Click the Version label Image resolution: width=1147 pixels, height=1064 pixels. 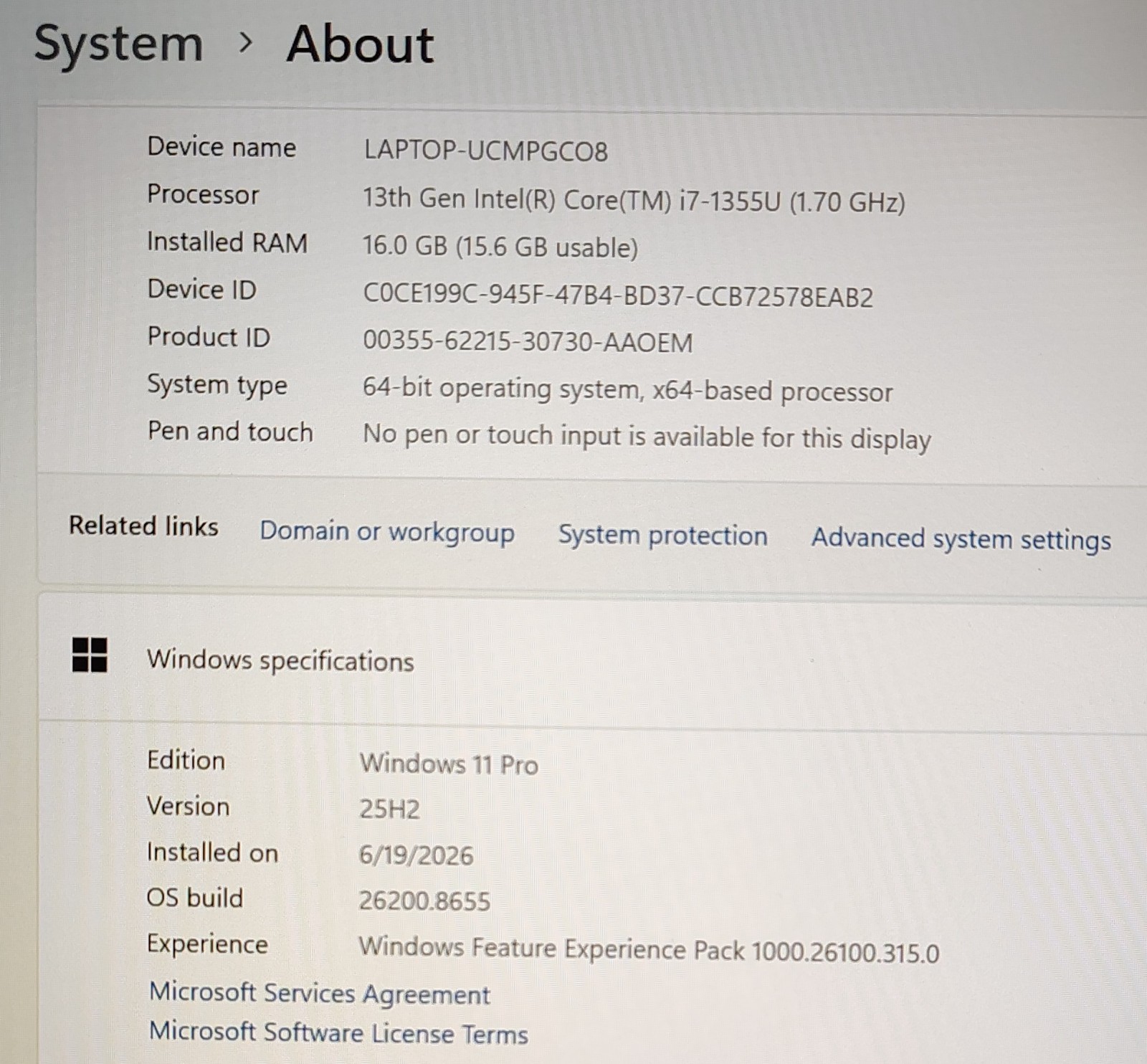tap(188, 807)
